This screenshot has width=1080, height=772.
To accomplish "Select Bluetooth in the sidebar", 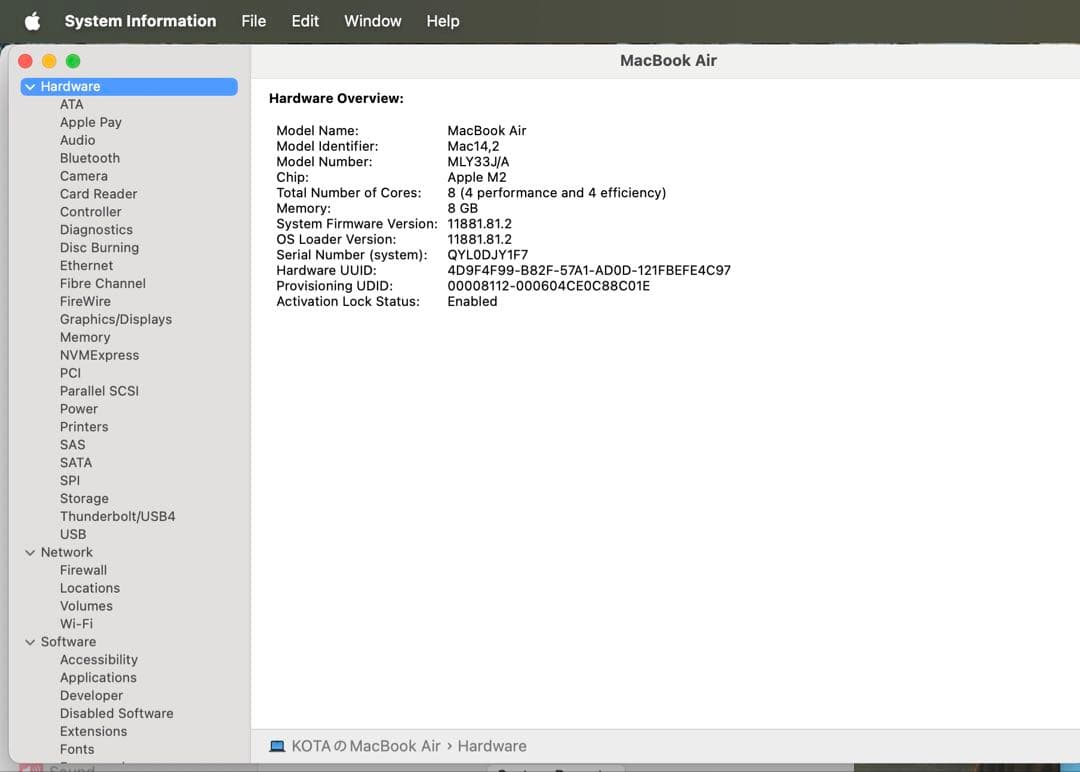I will click(89, 158).
